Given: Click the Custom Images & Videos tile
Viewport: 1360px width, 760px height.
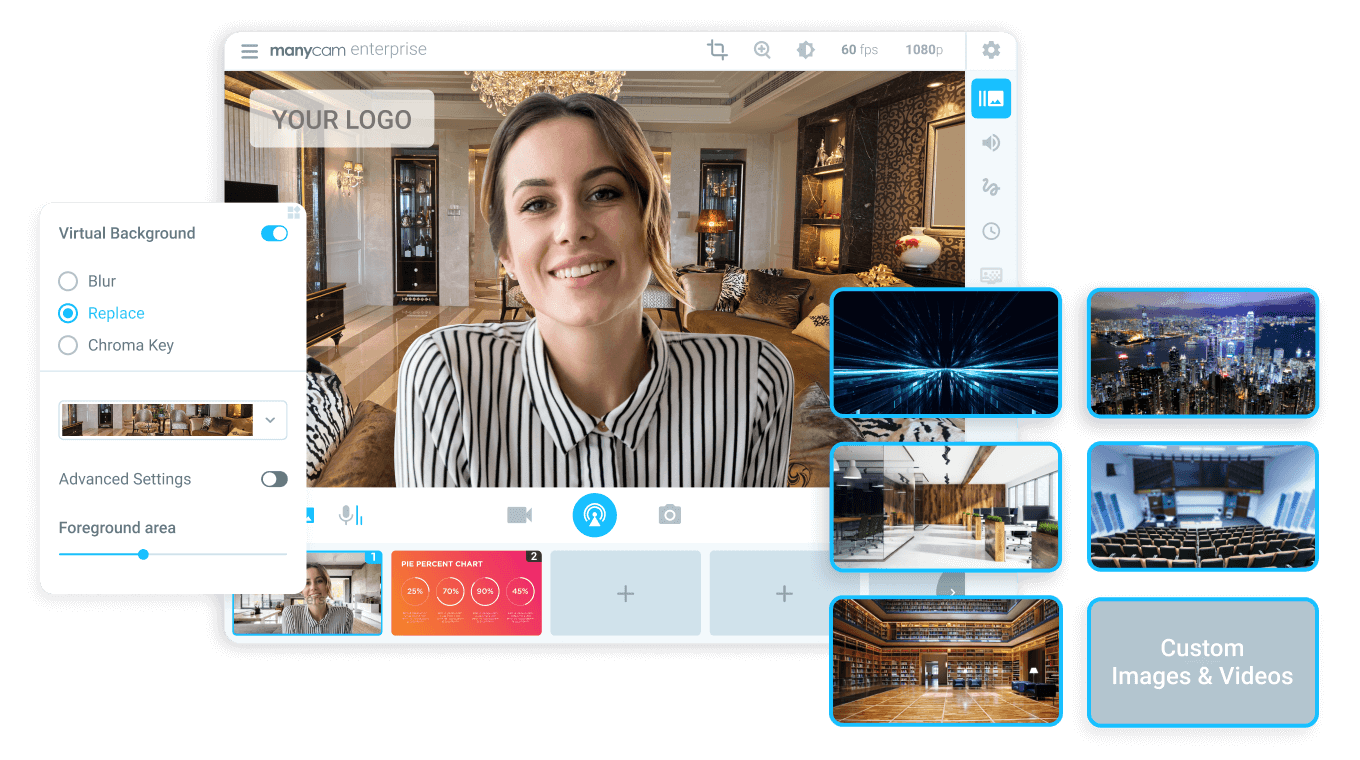Looking at the screenshot, I should [1202, 662].
